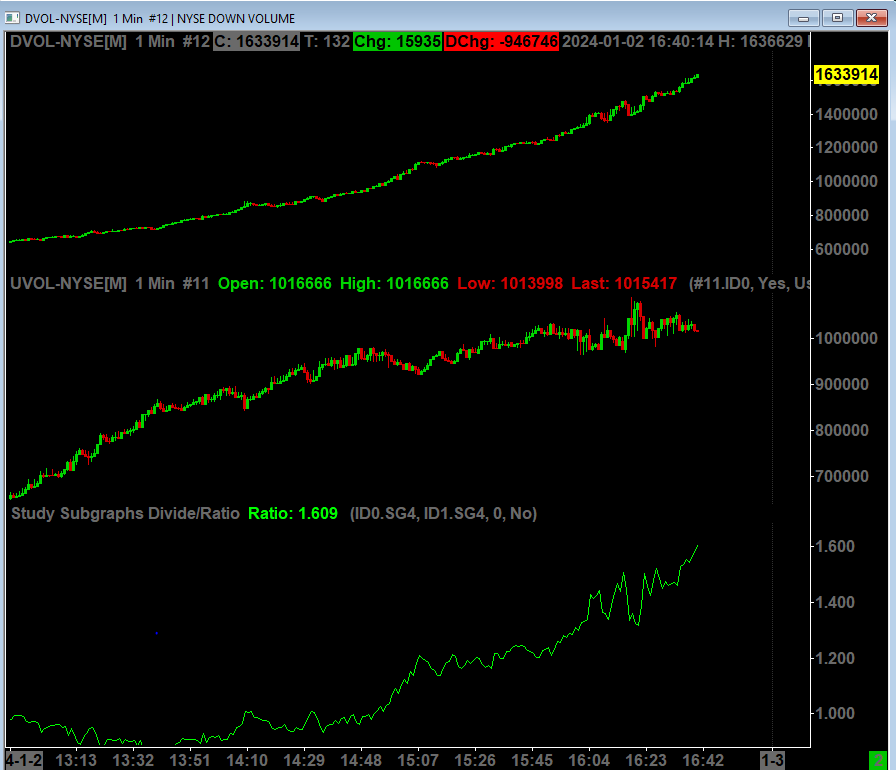Viewport: 896px width, 770px height.
Task: Click the 1-3 date marker on time axis
Action: (x=772, y=761)
